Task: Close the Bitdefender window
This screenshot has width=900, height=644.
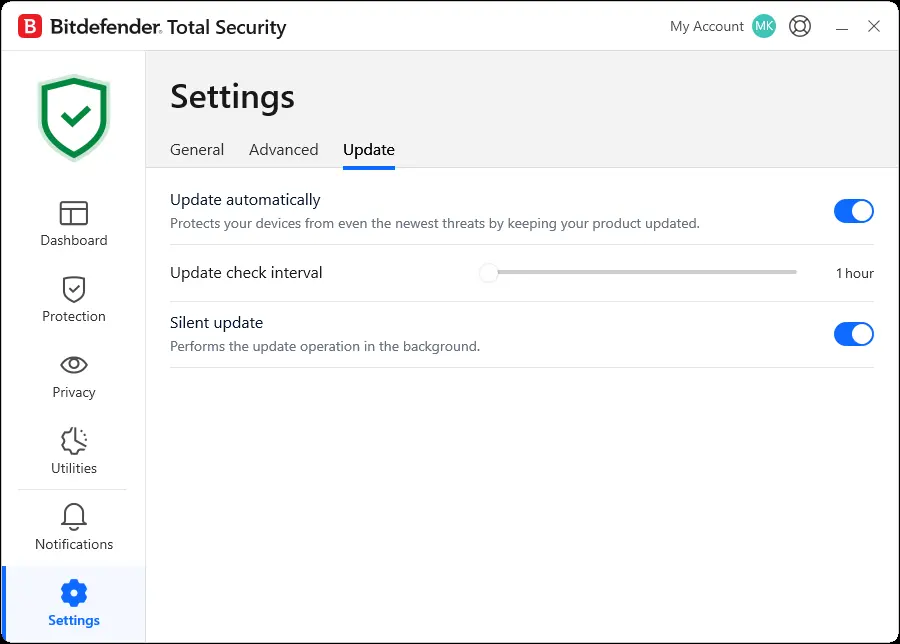Action: tap(874, 26)
